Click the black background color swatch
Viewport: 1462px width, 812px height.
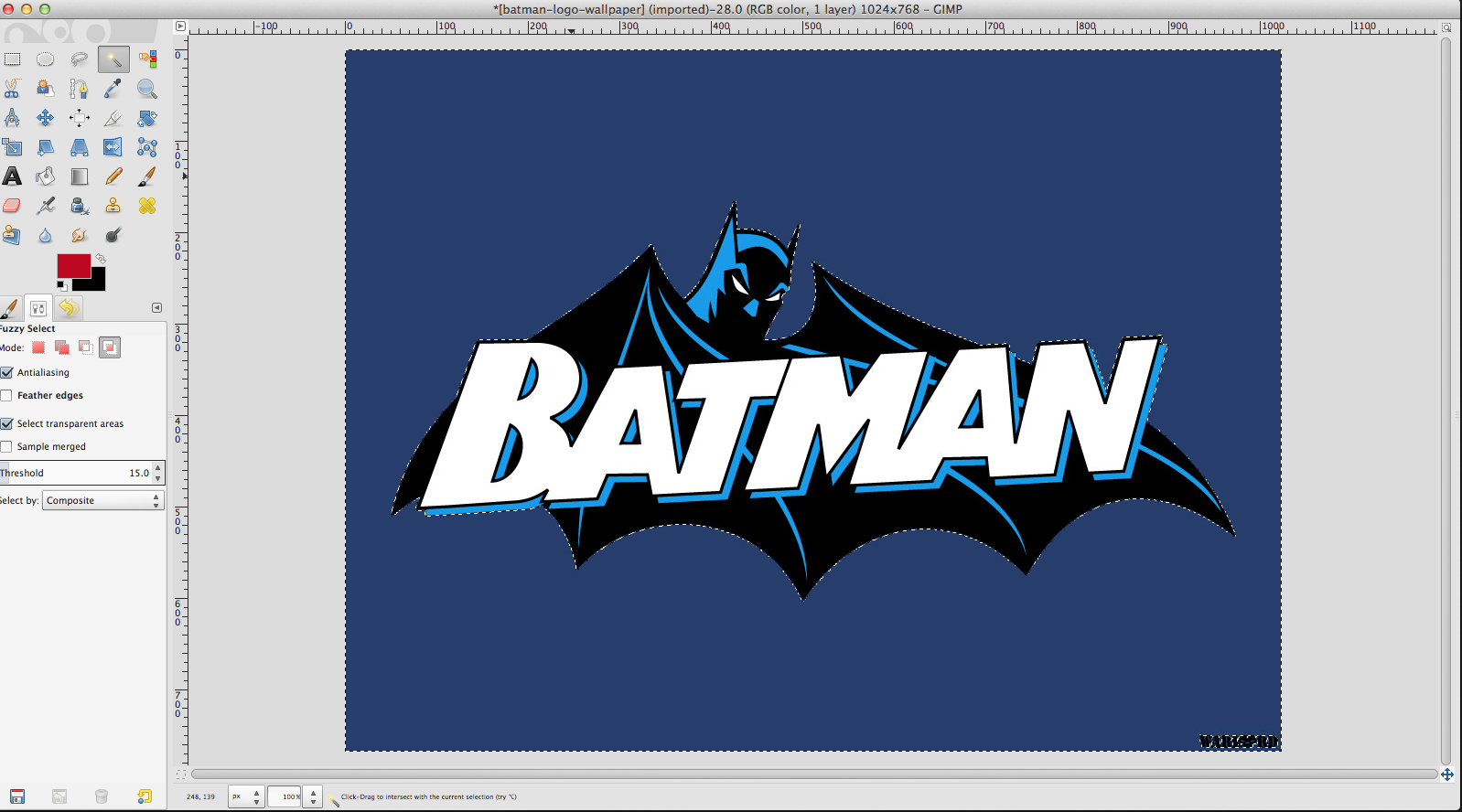tap(97, 283)
